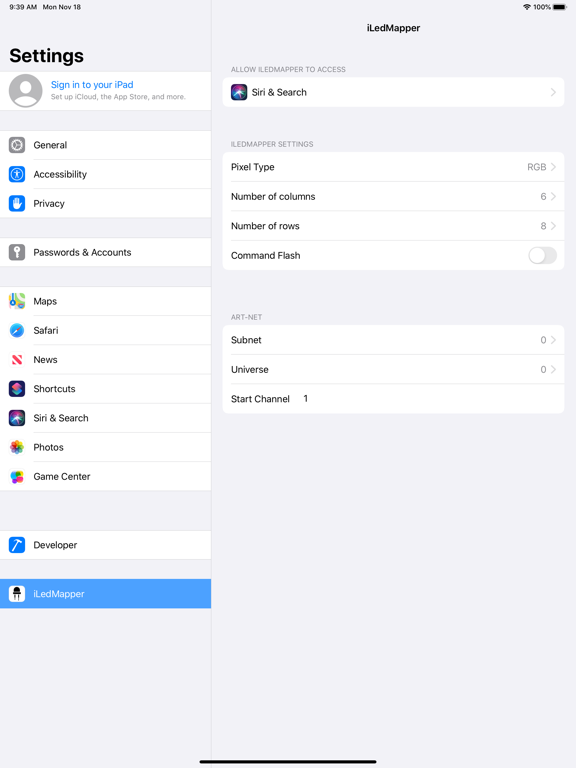The height and width of the screenshot is (768, 576).
Task: Select the News item in sidebar
Action: [x=105, y=360]
